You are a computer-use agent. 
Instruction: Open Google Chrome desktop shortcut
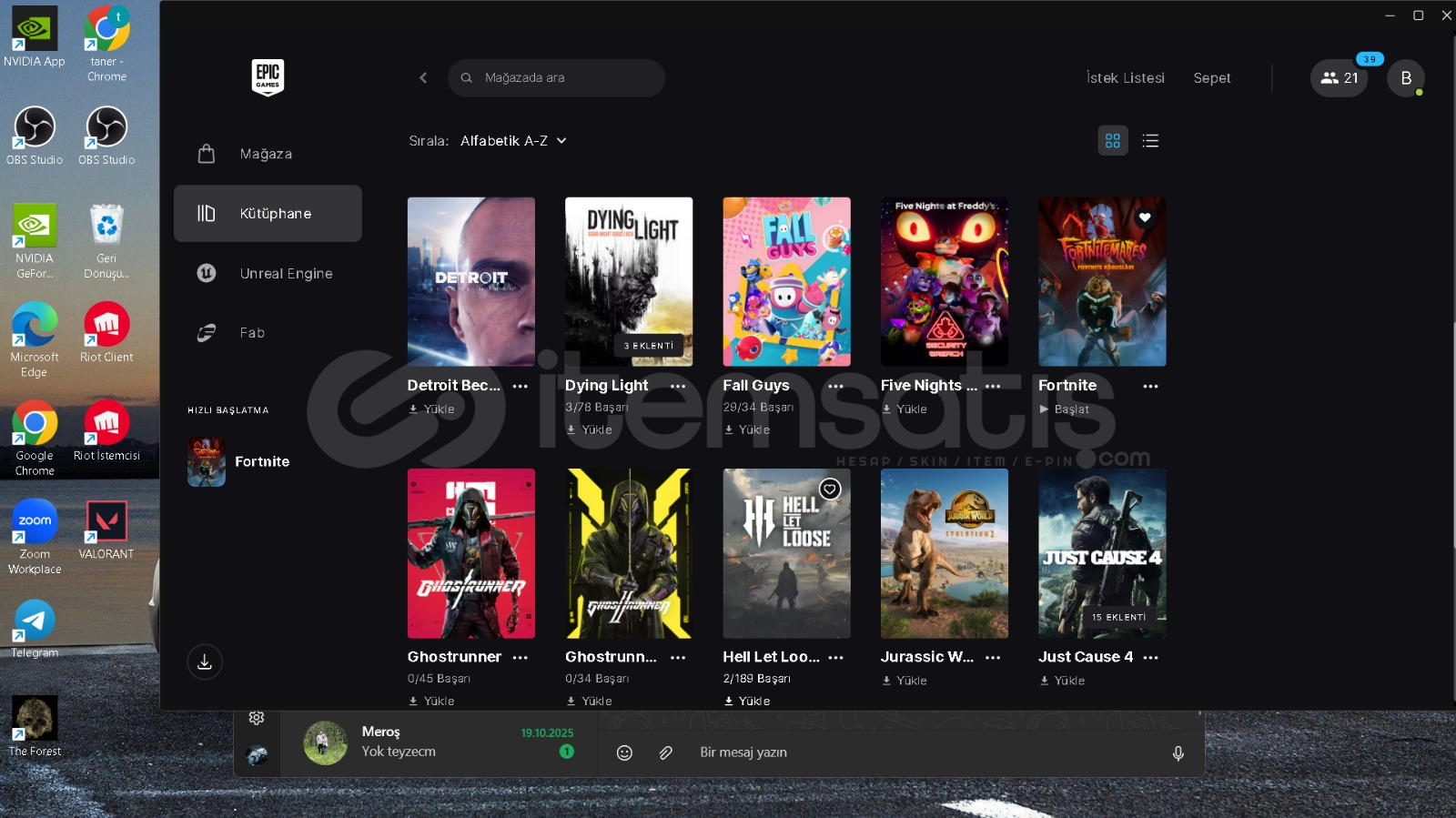pos(35,439)
